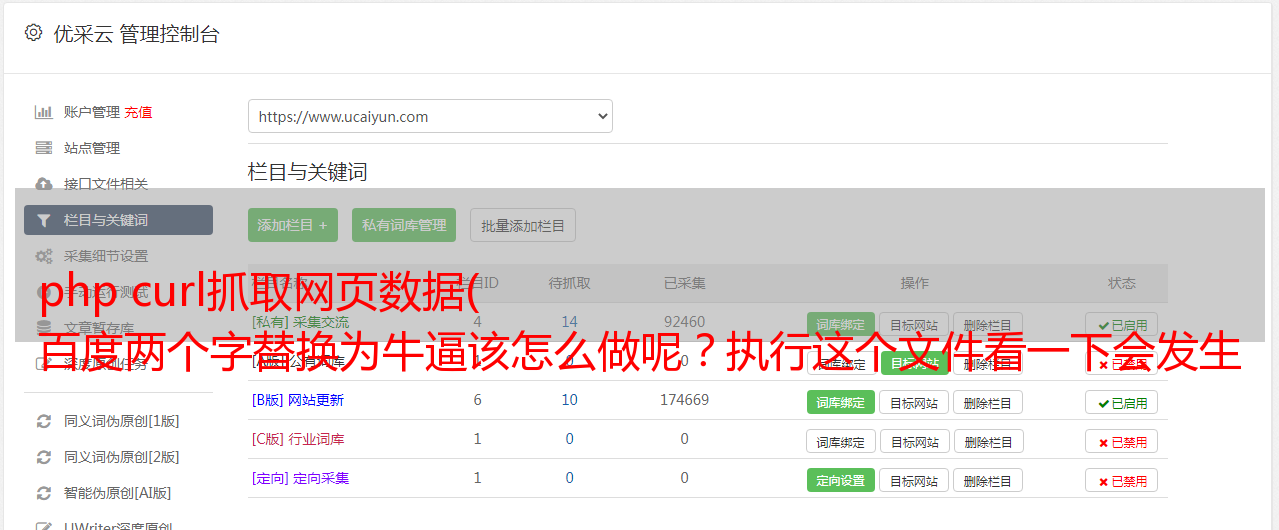Image resolution: width=1279 pixels, height=530 pixels.
Task: Click 操作 column header
Action: coord(914,283)
